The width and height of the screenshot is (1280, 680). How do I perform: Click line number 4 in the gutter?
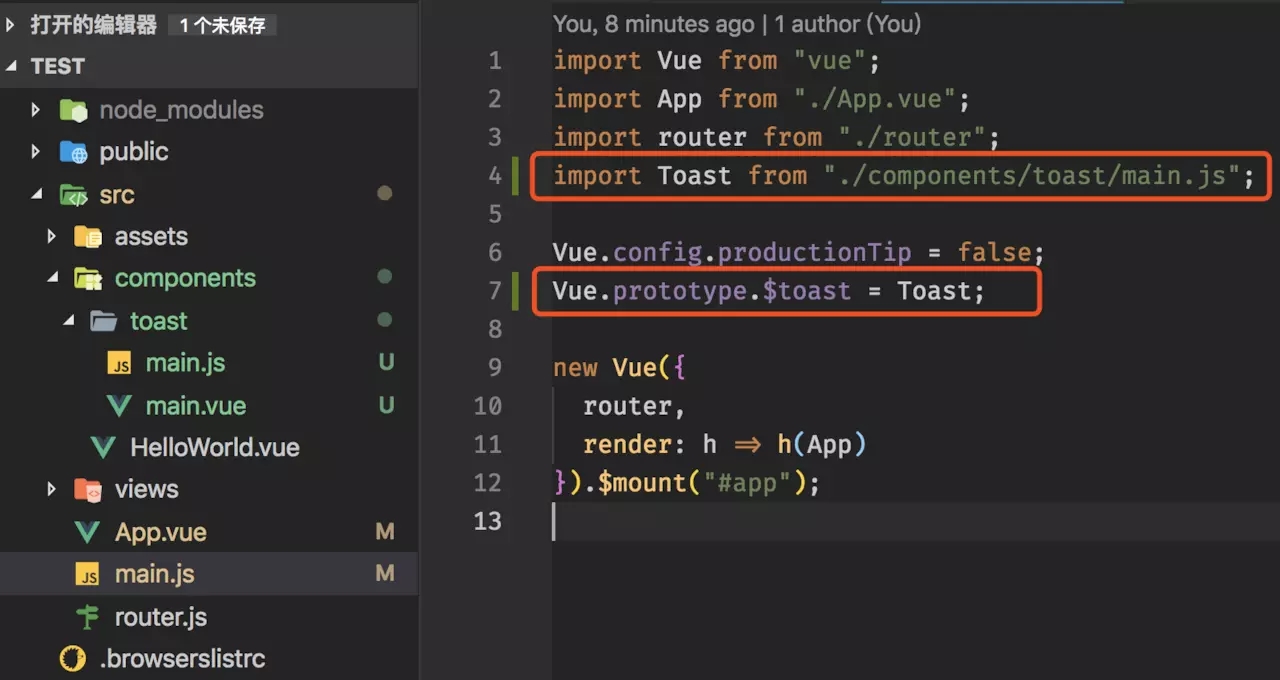[x=494, y=176]
